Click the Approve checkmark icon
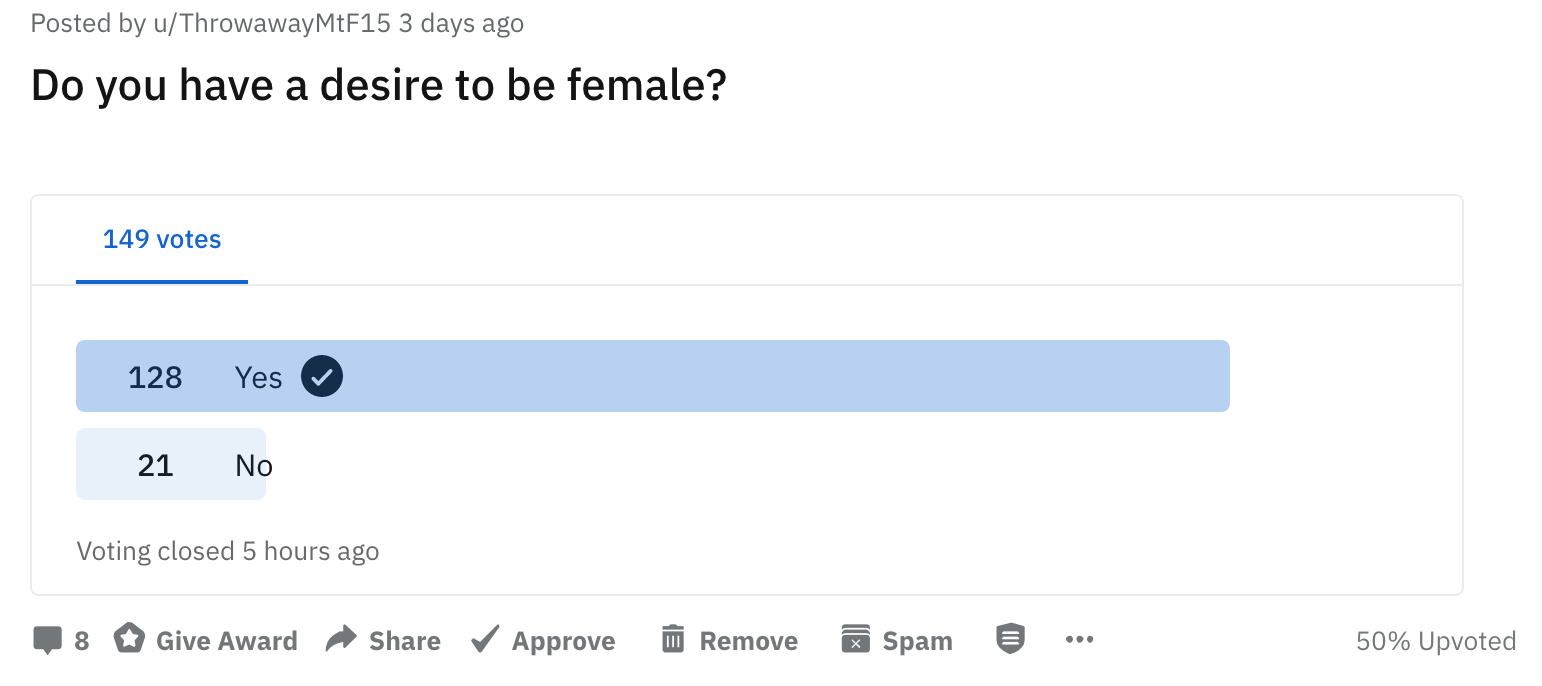The height and width of the screenshot is (686, 1542). coord(485,639)
